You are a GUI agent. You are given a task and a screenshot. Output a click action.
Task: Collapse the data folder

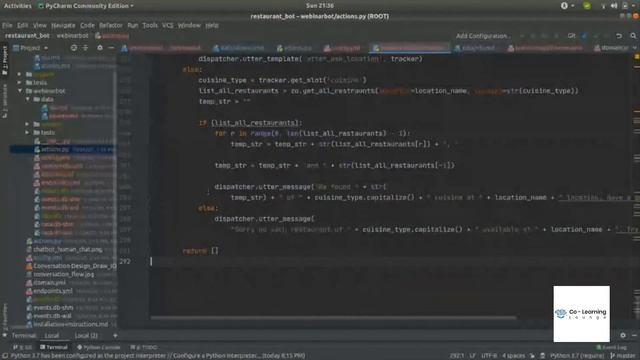[27, 99]
